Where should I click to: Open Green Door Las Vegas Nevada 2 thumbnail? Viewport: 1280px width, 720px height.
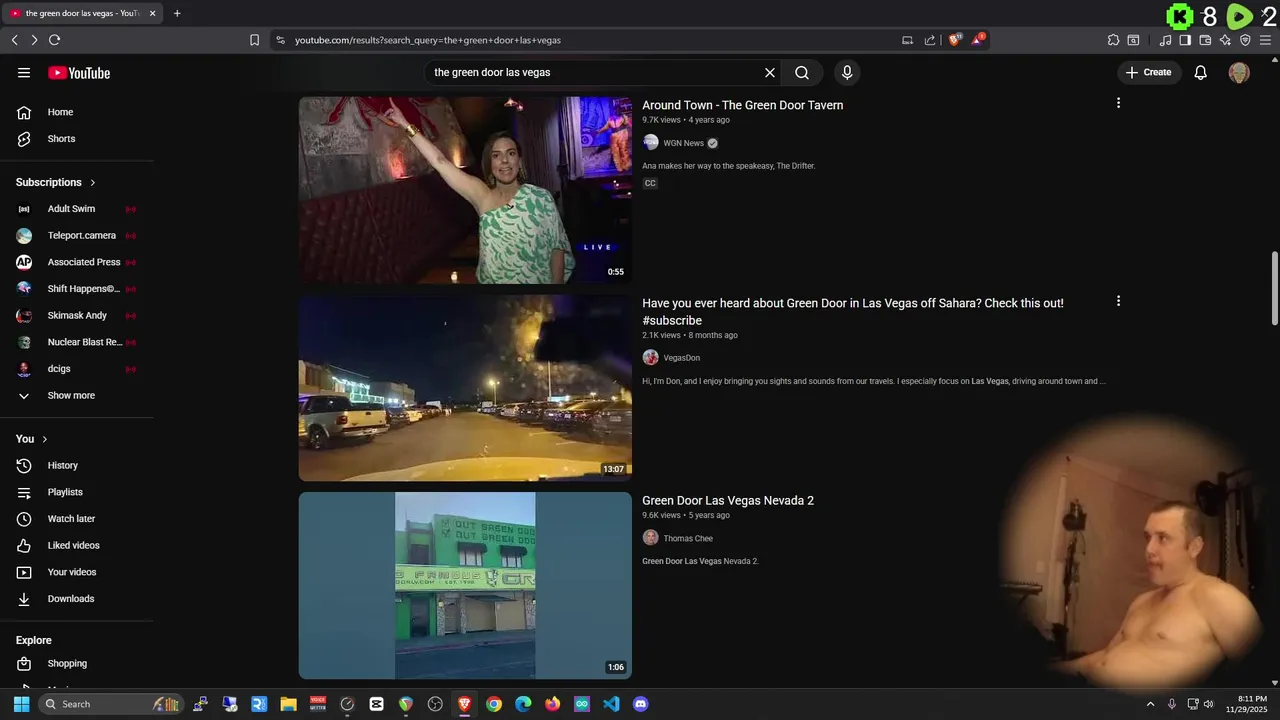click(465, 585)
